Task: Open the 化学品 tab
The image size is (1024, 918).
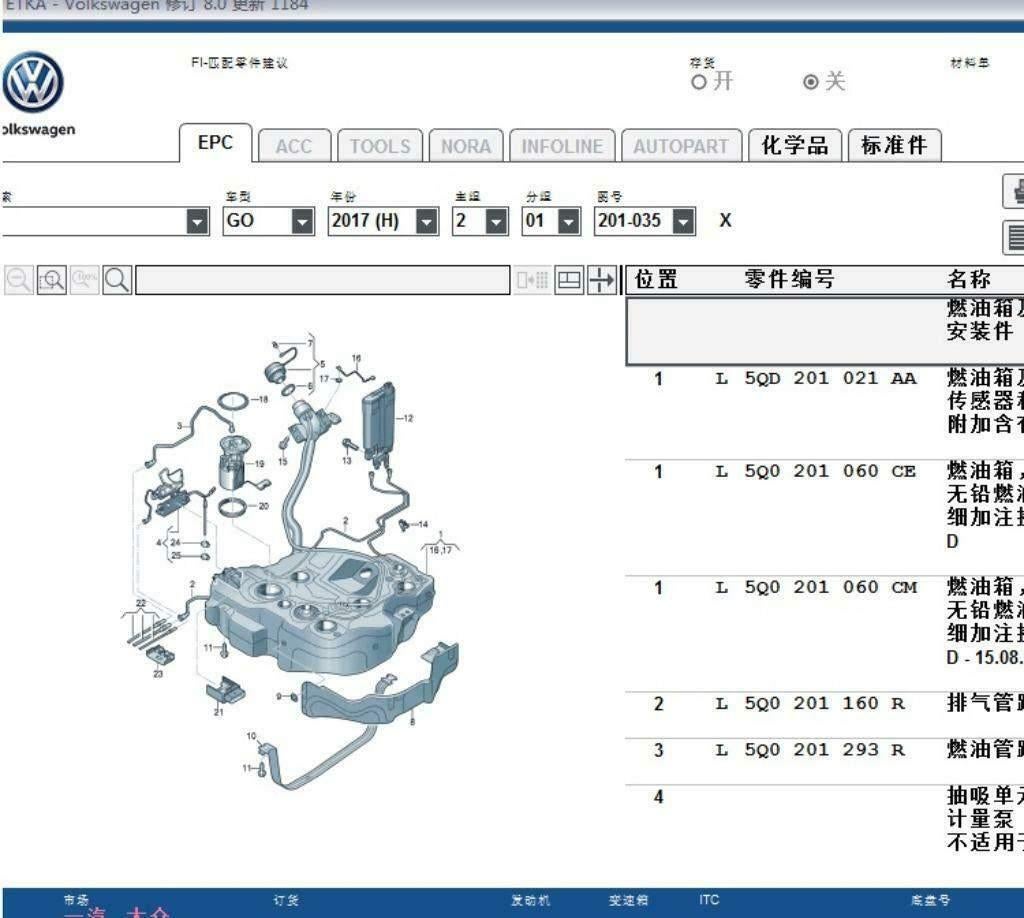Action: tap(795, 146)
